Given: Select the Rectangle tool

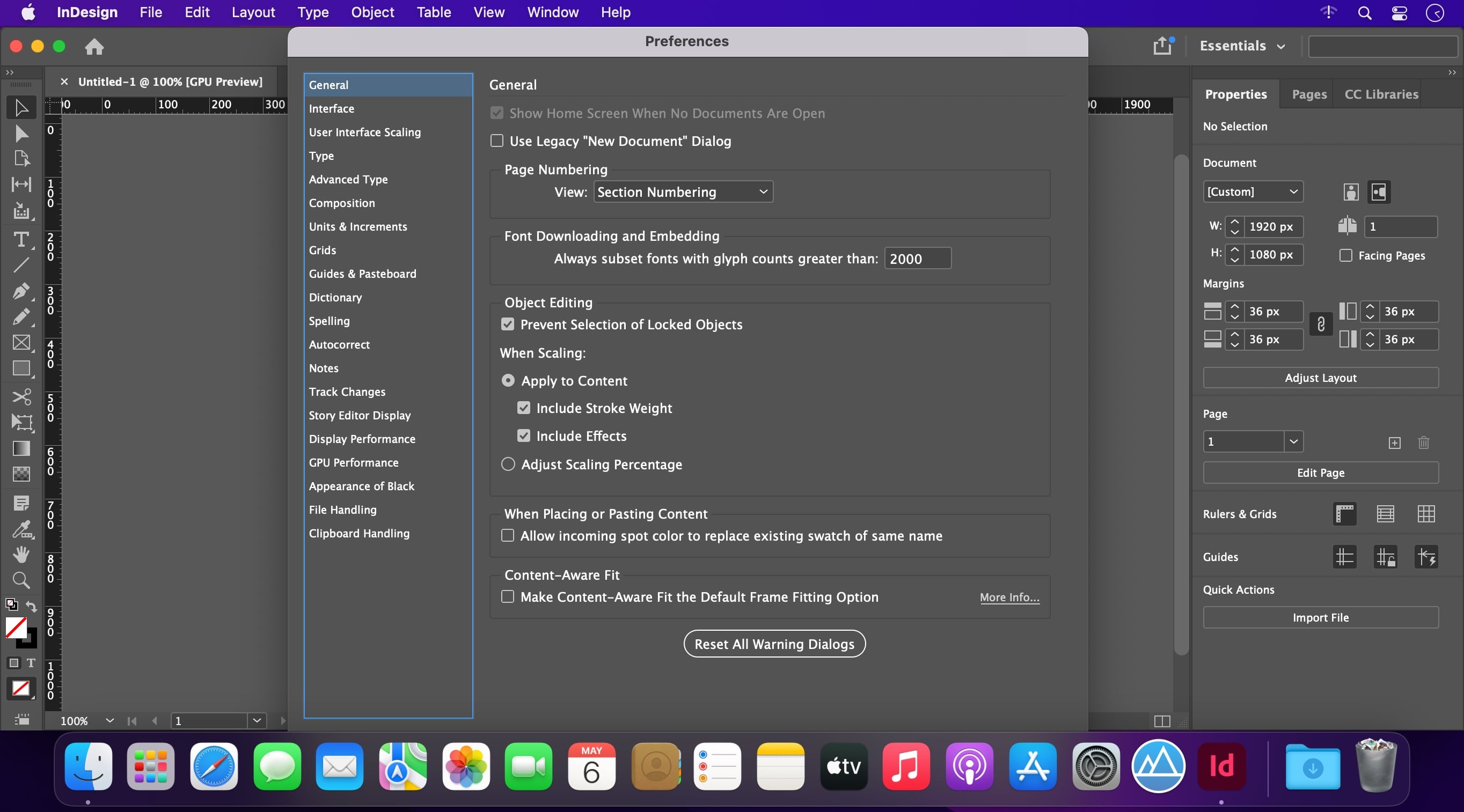Looking at the screenshot, I should pos(21,368).
